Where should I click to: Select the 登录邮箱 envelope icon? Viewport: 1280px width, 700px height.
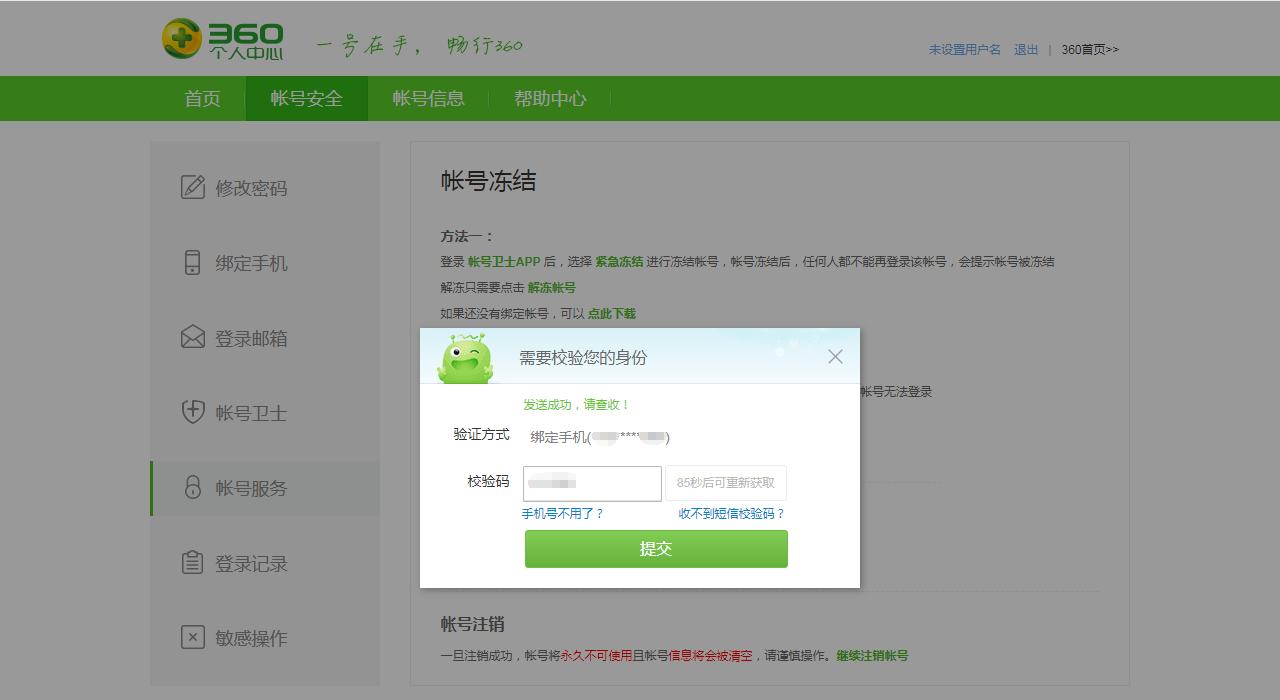coord(192,338)
